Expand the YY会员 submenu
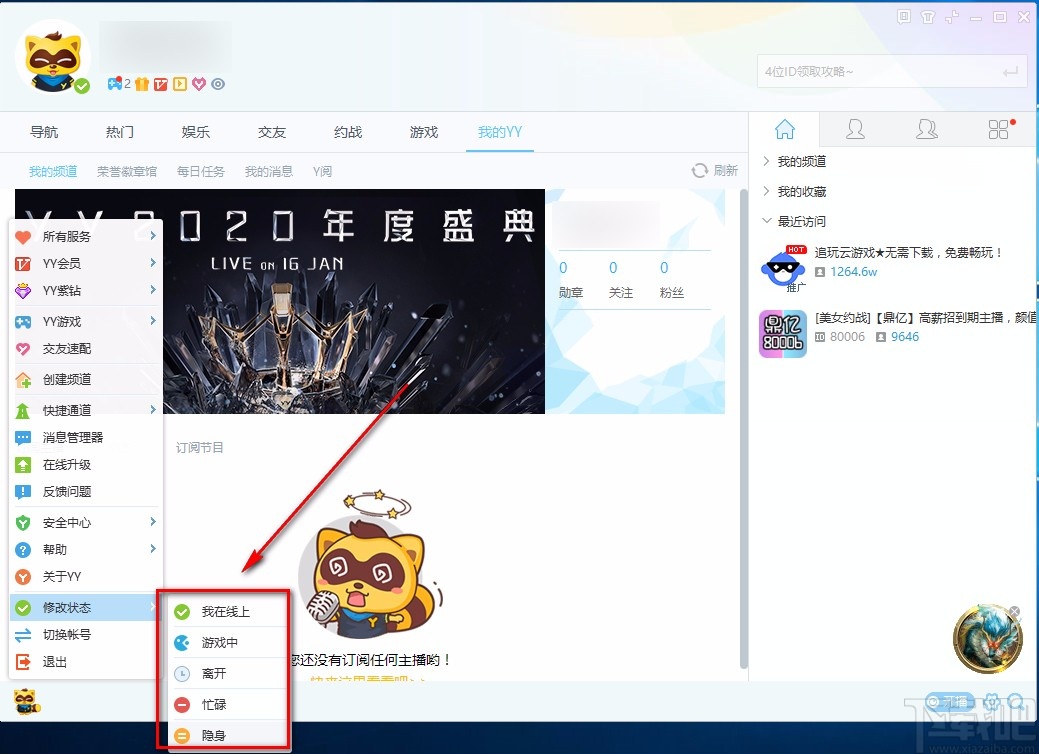Viewport: 1039px width, 754px height. click(x=86, y=264)
